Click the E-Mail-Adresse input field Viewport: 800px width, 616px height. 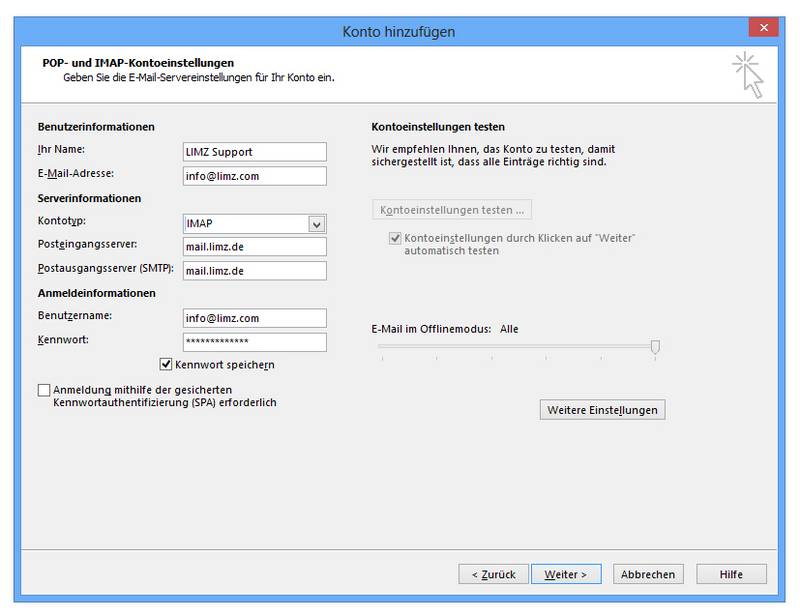click(255, 176)
